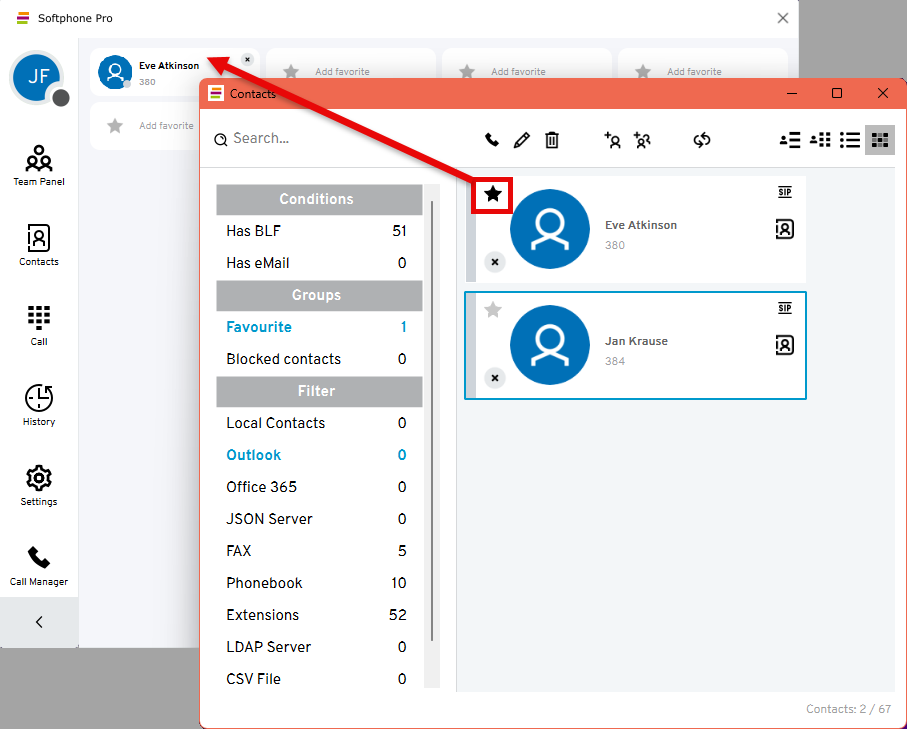The height and width of the screenshot is (729, 907).
Task: Switch to the tile grid view
Action: 880,140
